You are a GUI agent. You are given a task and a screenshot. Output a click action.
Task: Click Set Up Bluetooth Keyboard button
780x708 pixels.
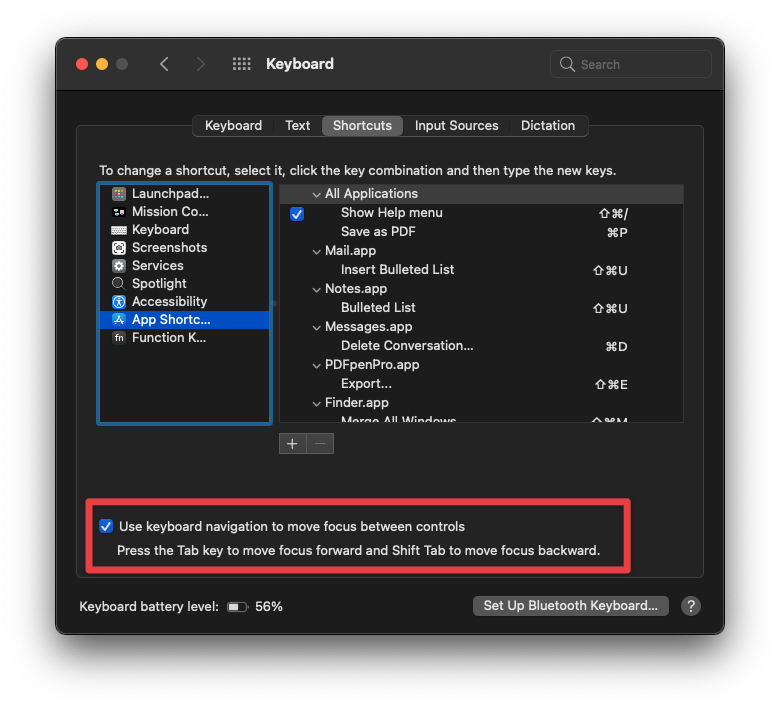click(x=570, y=606)
